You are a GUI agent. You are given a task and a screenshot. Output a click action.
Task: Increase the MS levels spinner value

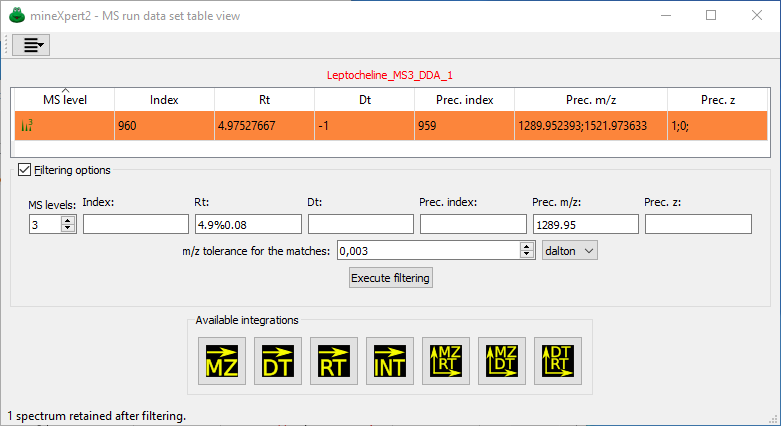[x=68, y=220]
